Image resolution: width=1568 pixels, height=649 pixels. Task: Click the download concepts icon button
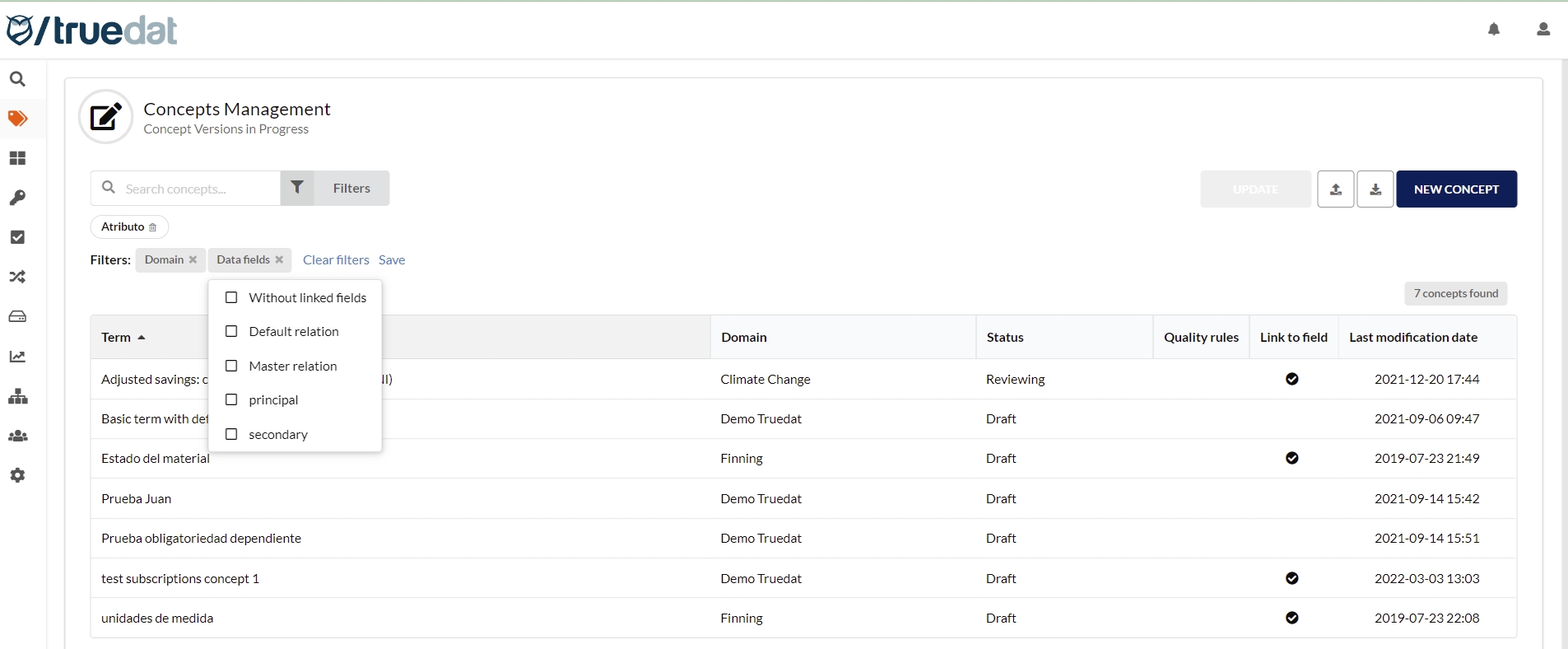point(1375,189)
